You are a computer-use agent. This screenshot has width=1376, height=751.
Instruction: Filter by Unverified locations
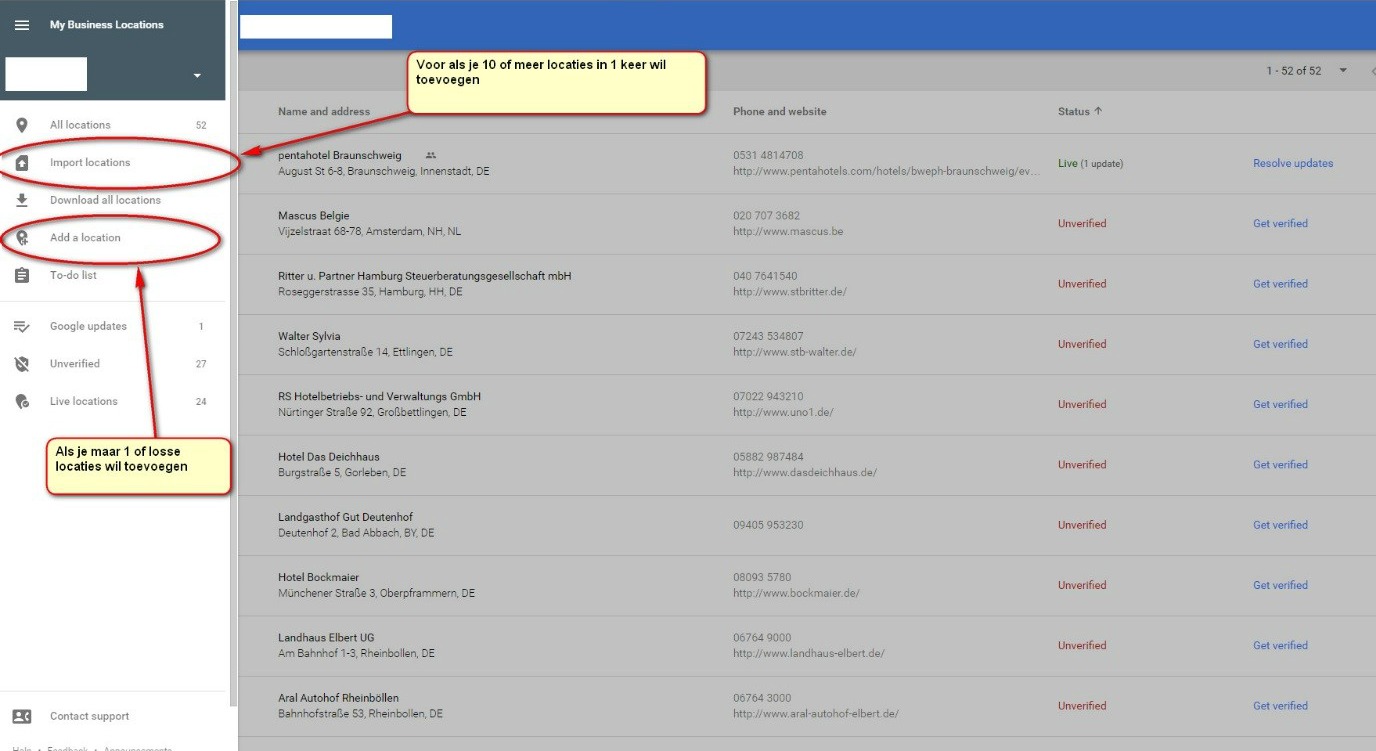75,364
